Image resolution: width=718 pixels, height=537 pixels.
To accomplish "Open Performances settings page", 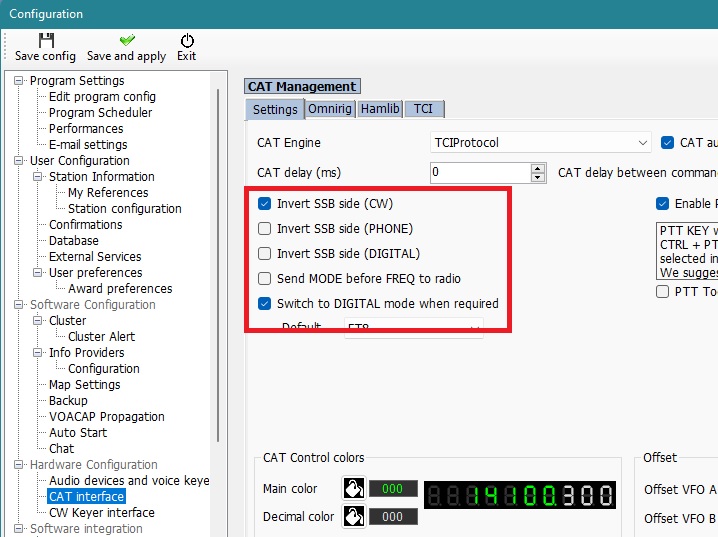I will [86, 129].
